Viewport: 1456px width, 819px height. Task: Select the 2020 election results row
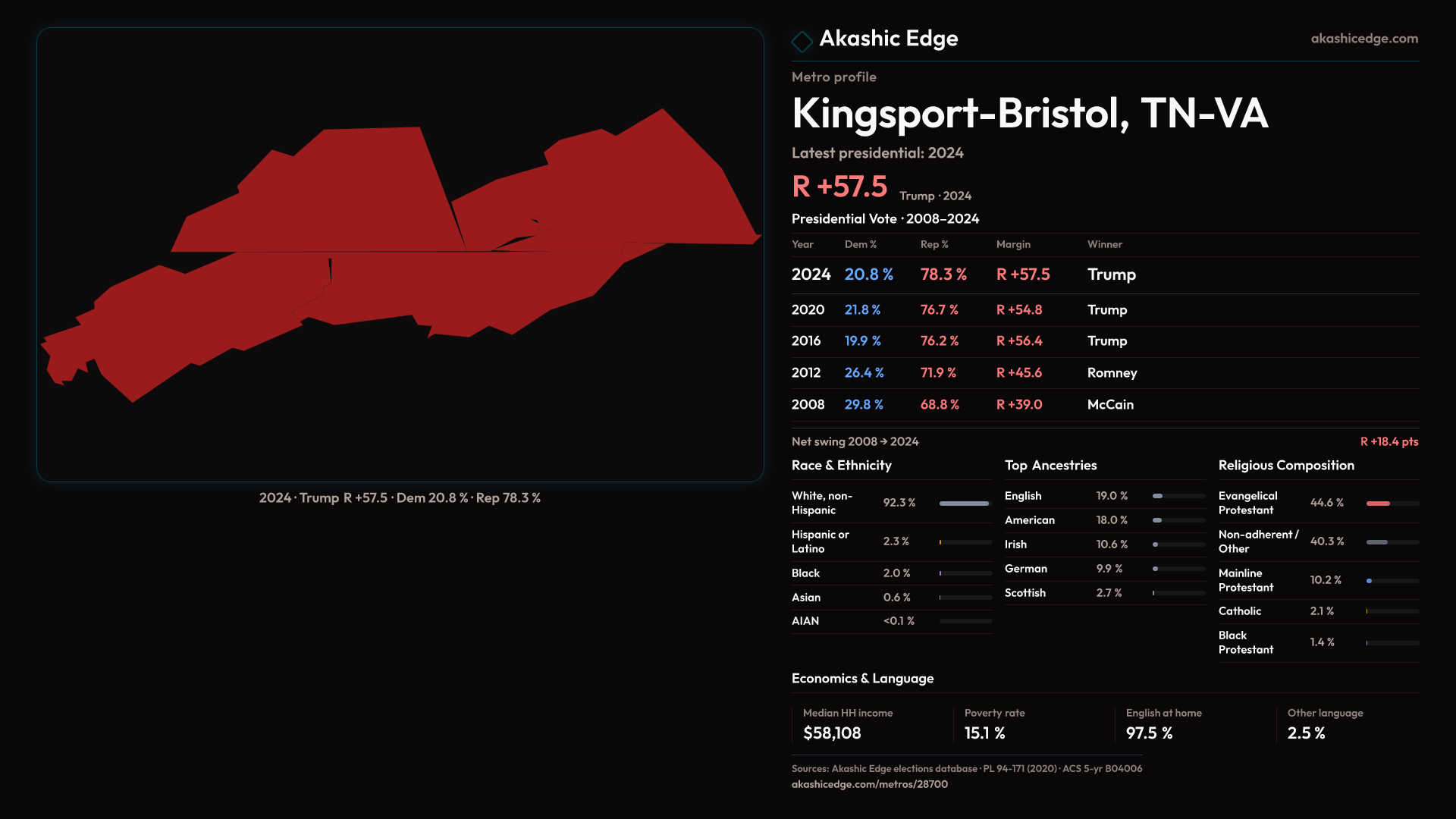pos(1104,310)
